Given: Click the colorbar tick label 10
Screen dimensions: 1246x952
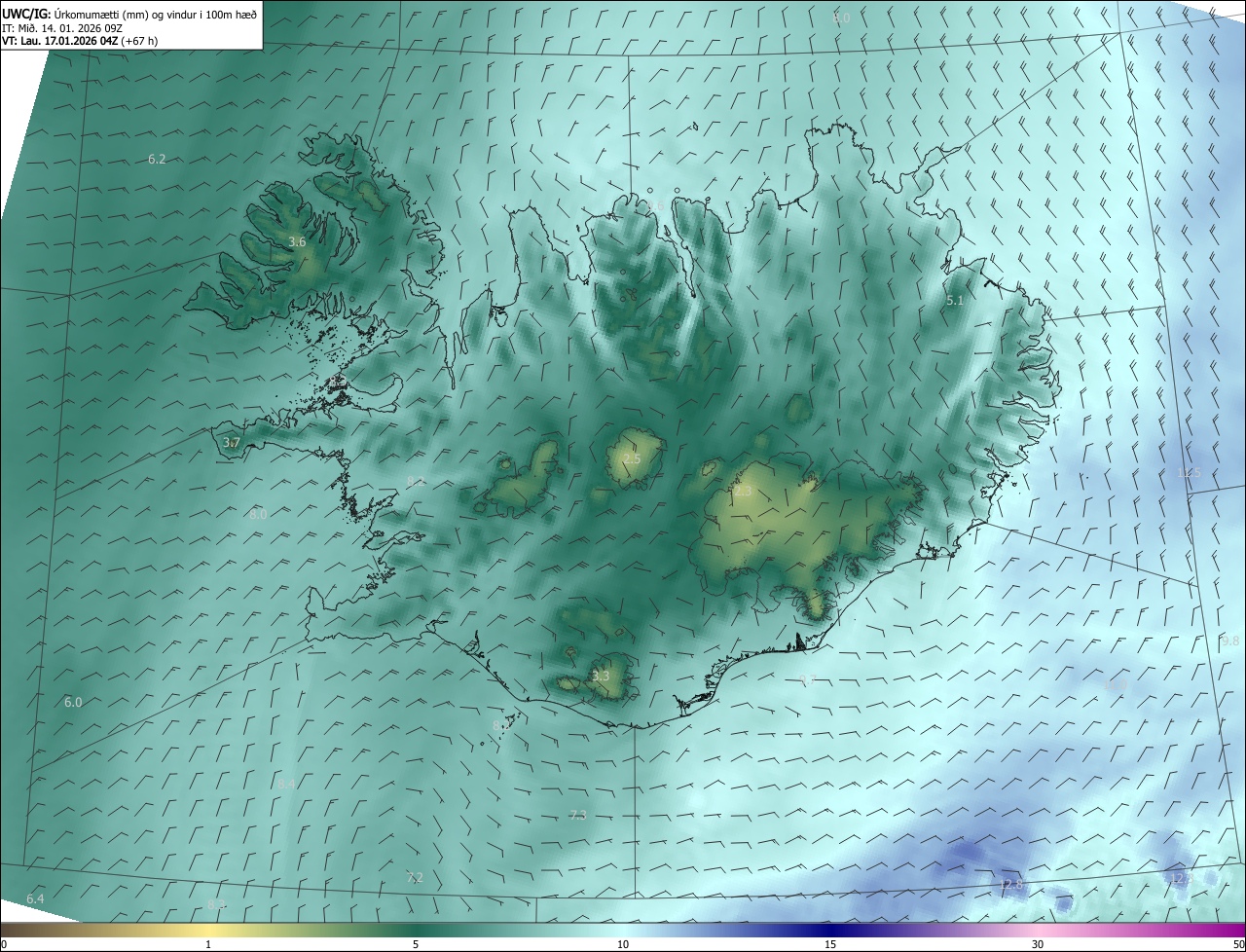Looking at the screenshot, I should tap(623, 944).
